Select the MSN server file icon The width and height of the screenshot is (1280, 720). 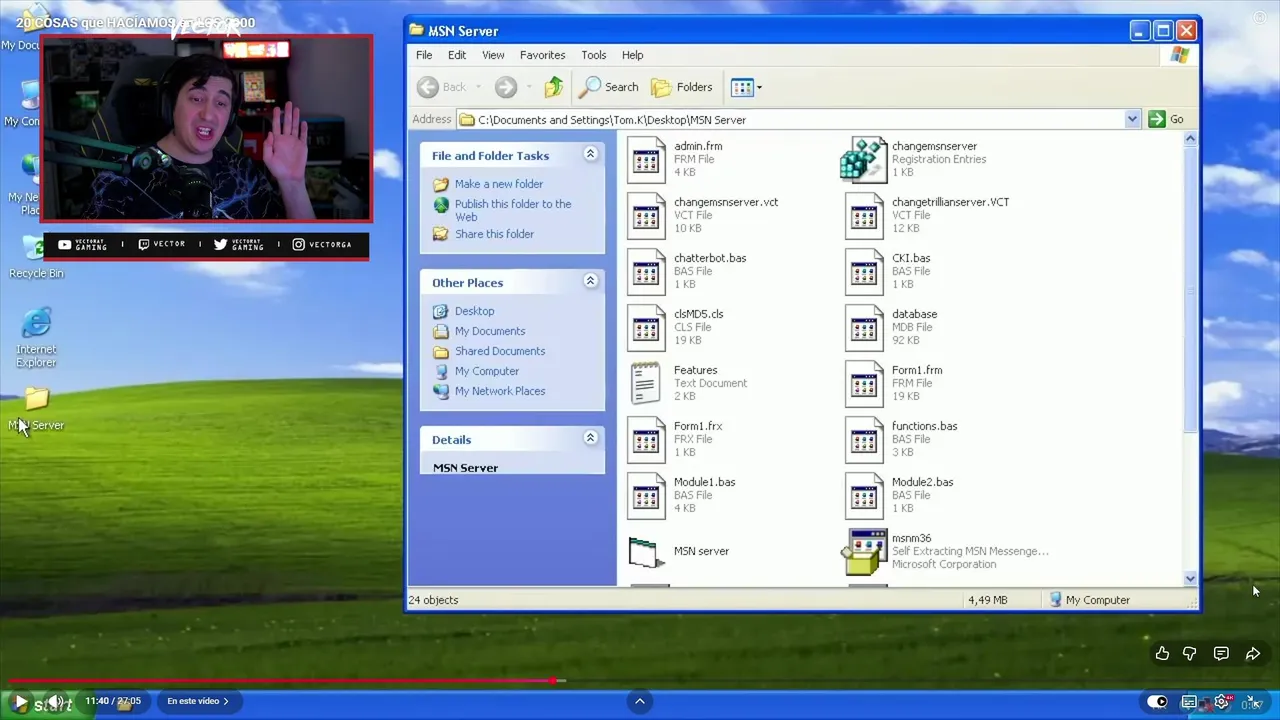tap(646, 552)
